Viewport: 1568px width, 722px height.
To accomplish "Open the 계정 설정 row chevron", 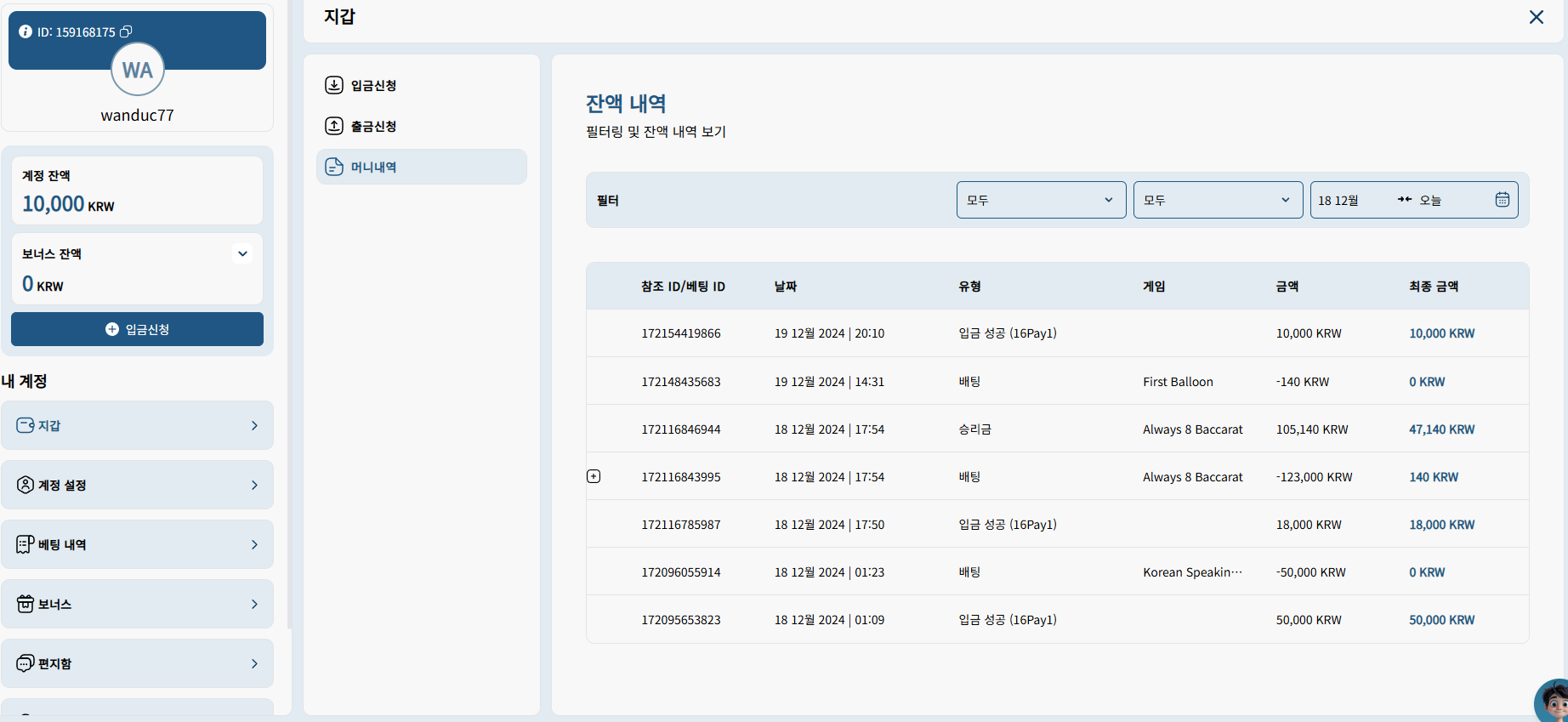I will [x=254, y=485].
